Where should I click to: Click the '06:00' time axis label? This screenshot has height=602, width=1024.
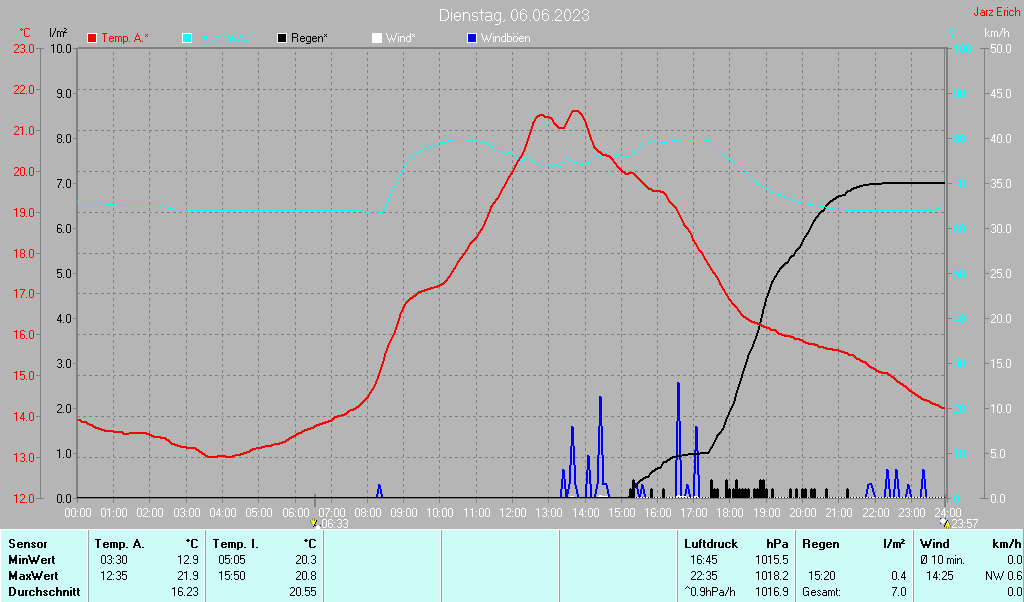295,513
